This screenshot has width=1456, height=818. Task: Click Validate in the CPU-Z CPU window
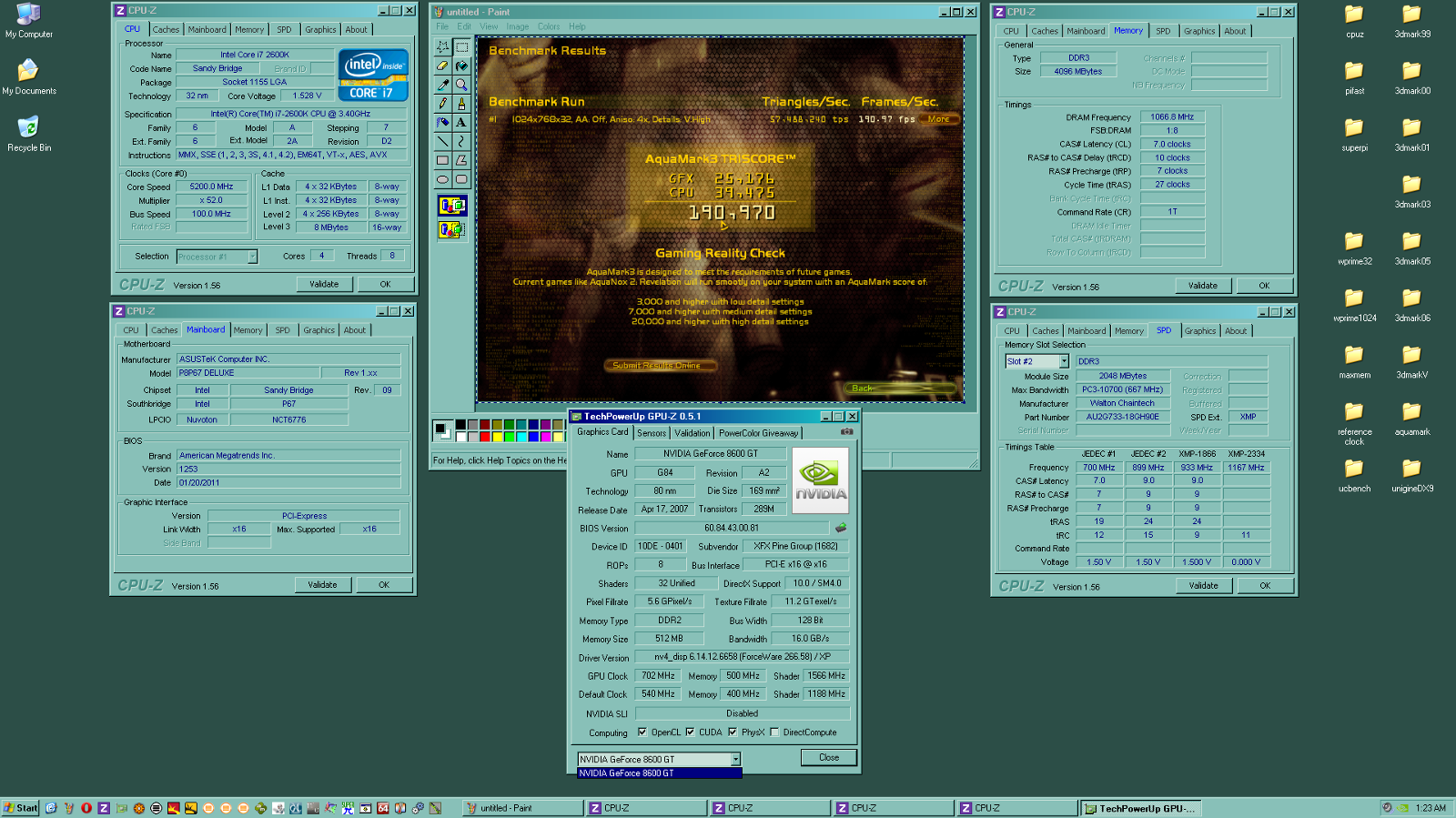[324, 284]
